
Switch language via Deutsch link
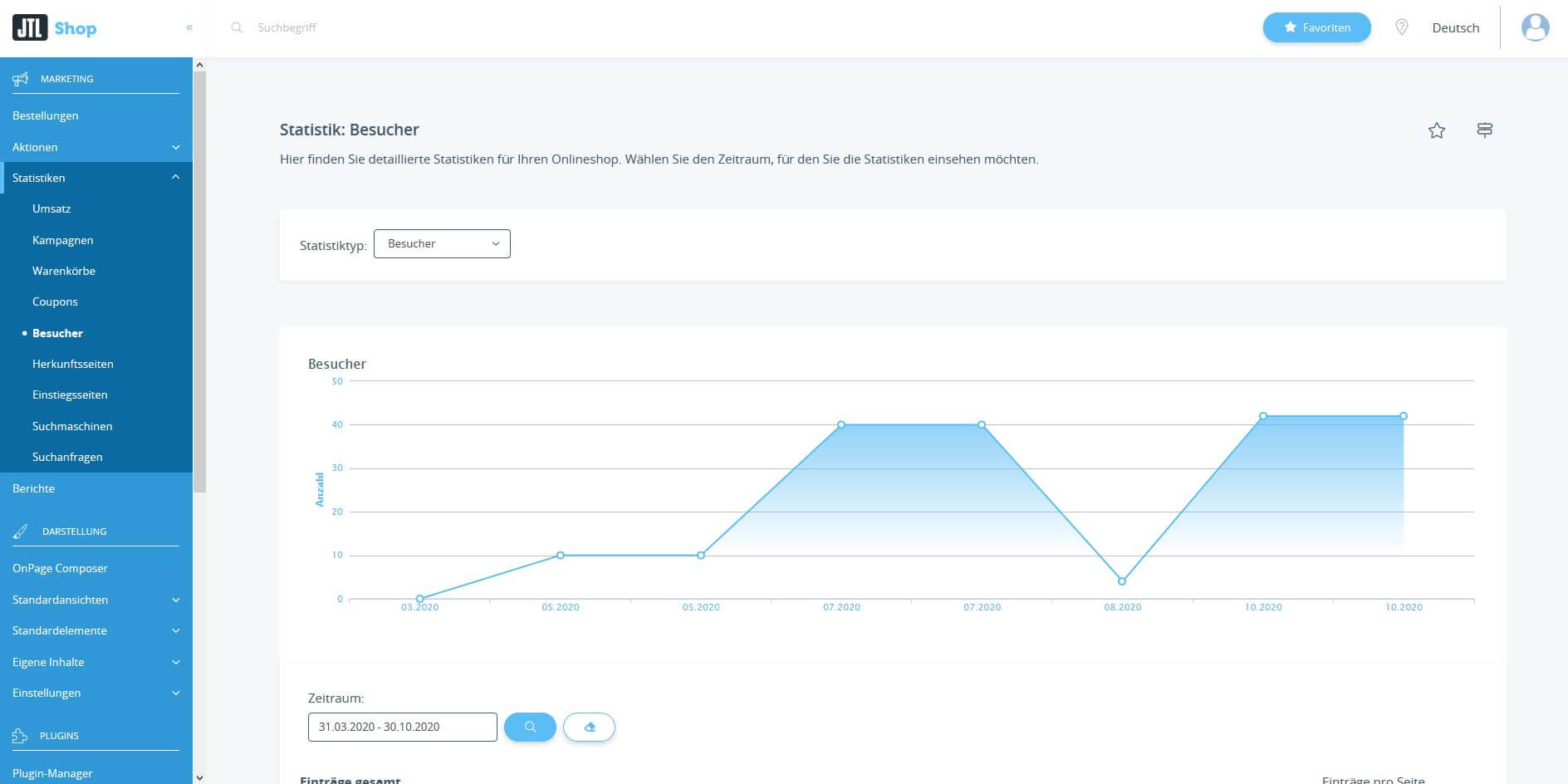[1456, 27]
